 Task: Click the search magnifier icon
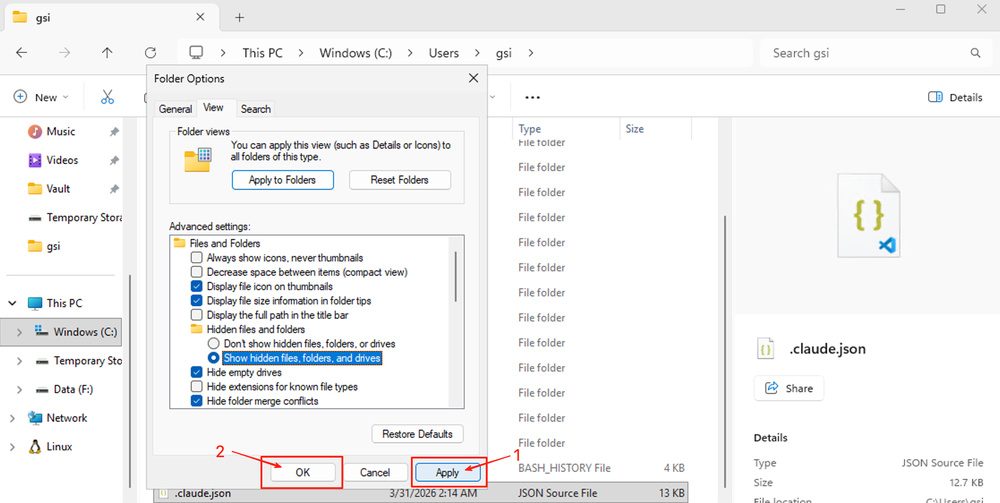975,53
